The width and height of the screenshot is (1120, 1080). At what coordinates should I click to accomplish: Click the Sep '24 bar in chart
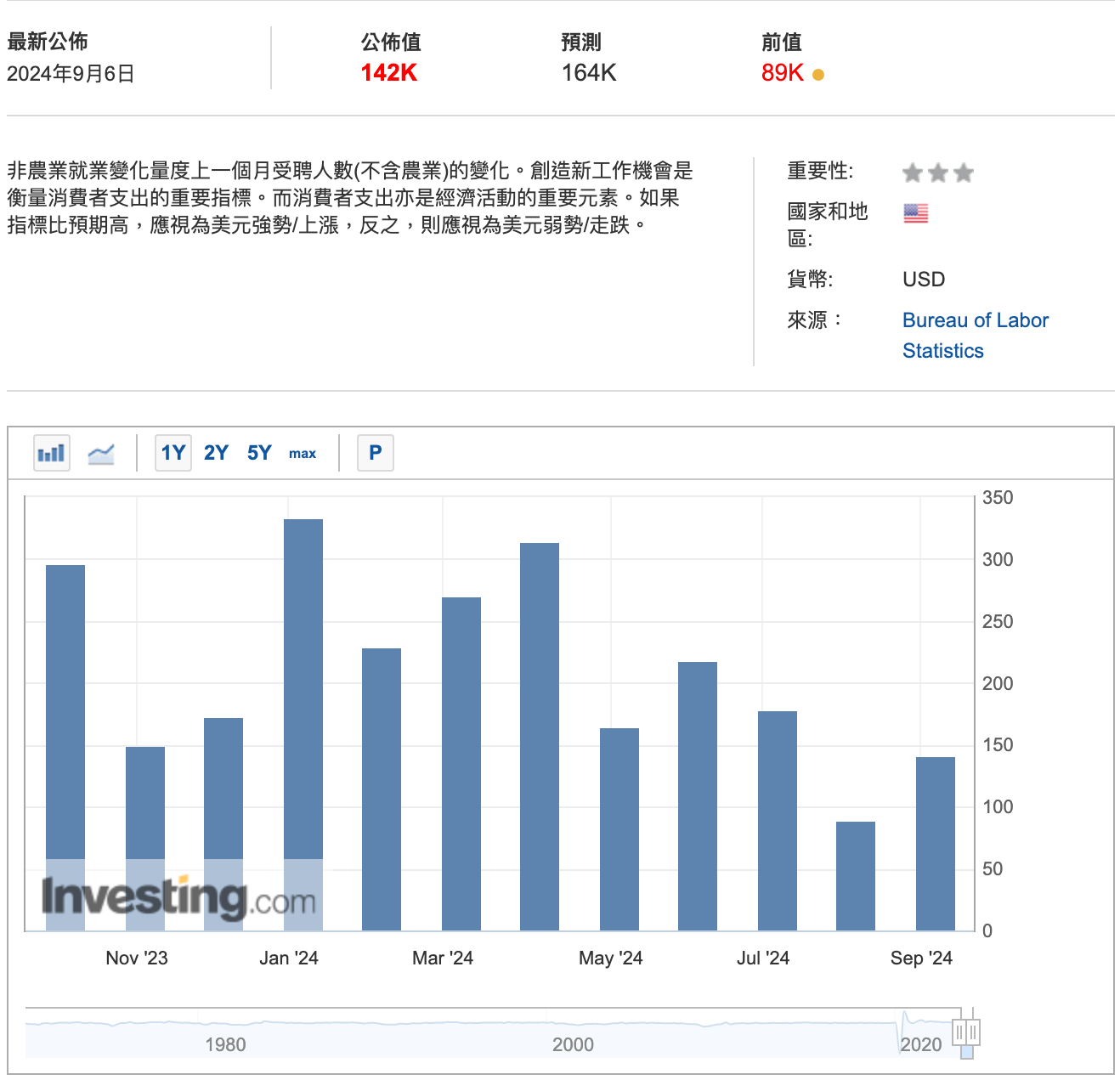[x=936, y=844]
